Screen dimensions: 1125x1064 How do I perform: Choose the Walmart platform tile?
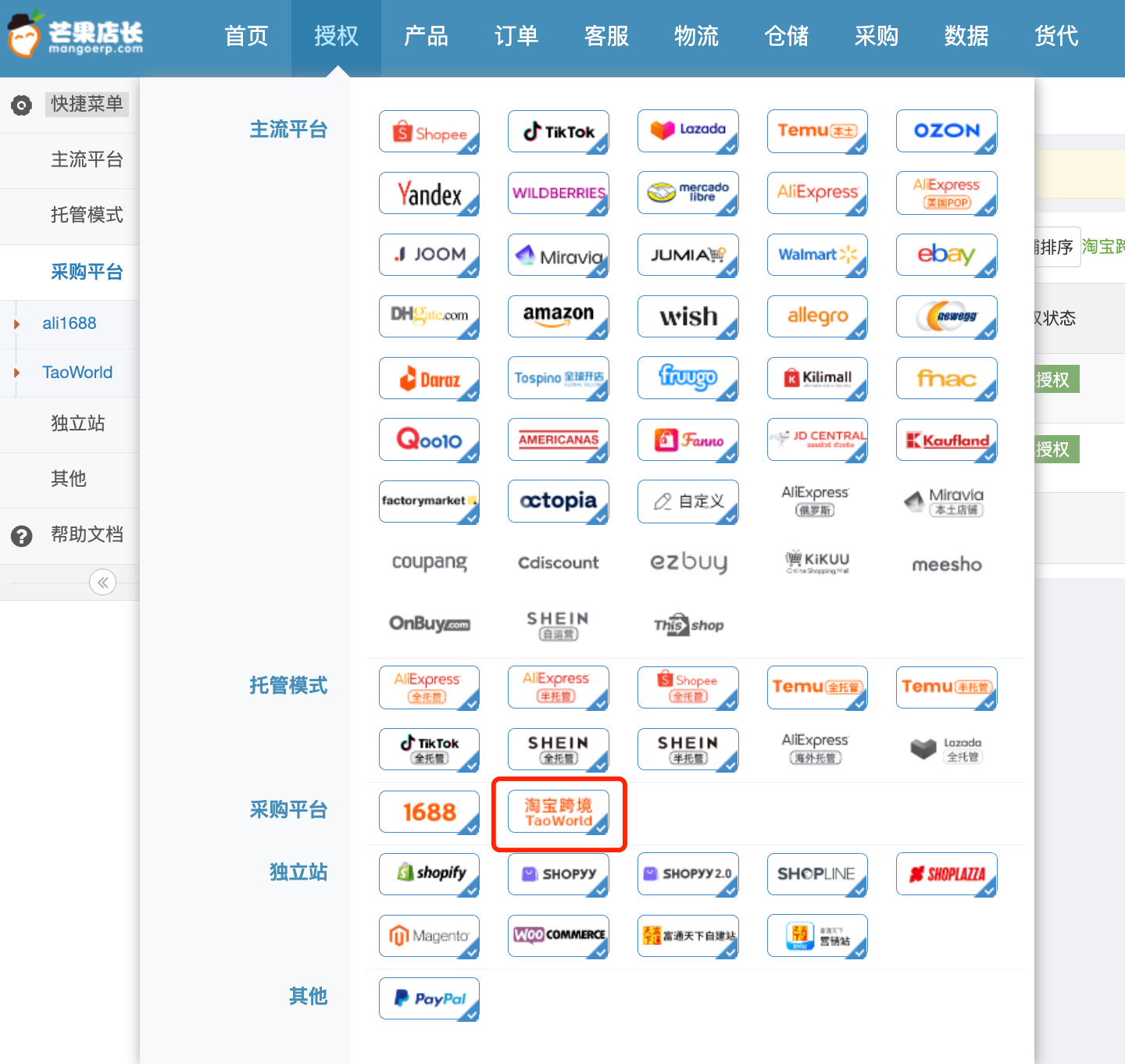817,255
